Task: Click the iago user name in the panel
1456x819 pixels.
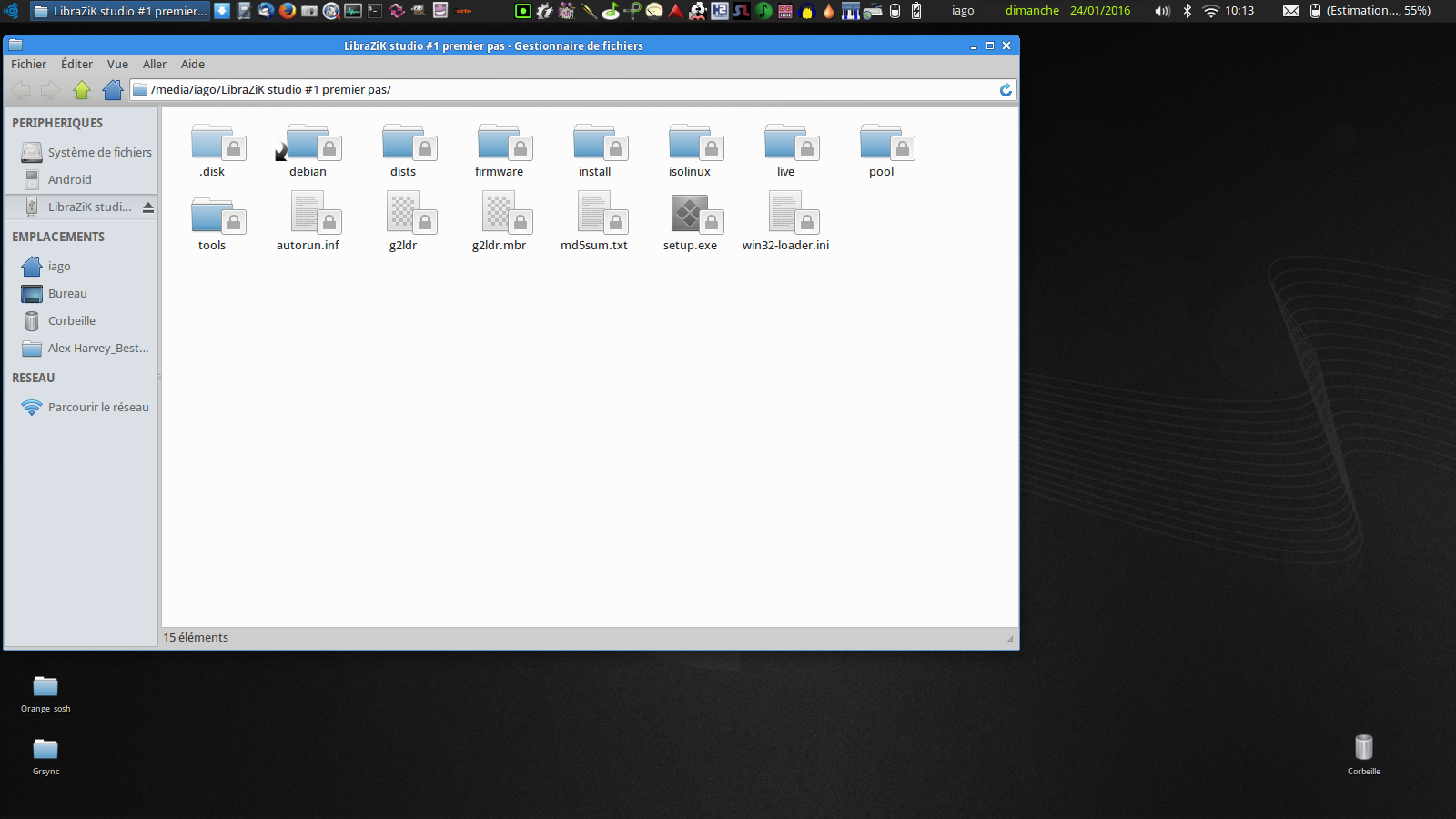Action: (x=963, y=11)
